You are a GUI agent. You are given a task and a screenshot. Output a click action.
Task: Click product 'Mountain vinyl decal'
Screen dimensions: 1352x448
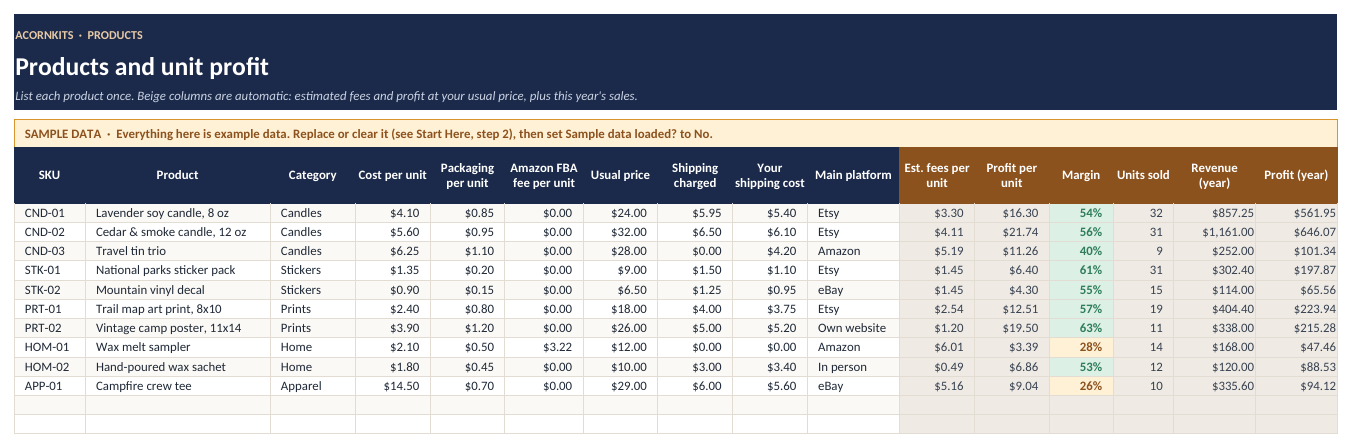(x=178, y=289)
